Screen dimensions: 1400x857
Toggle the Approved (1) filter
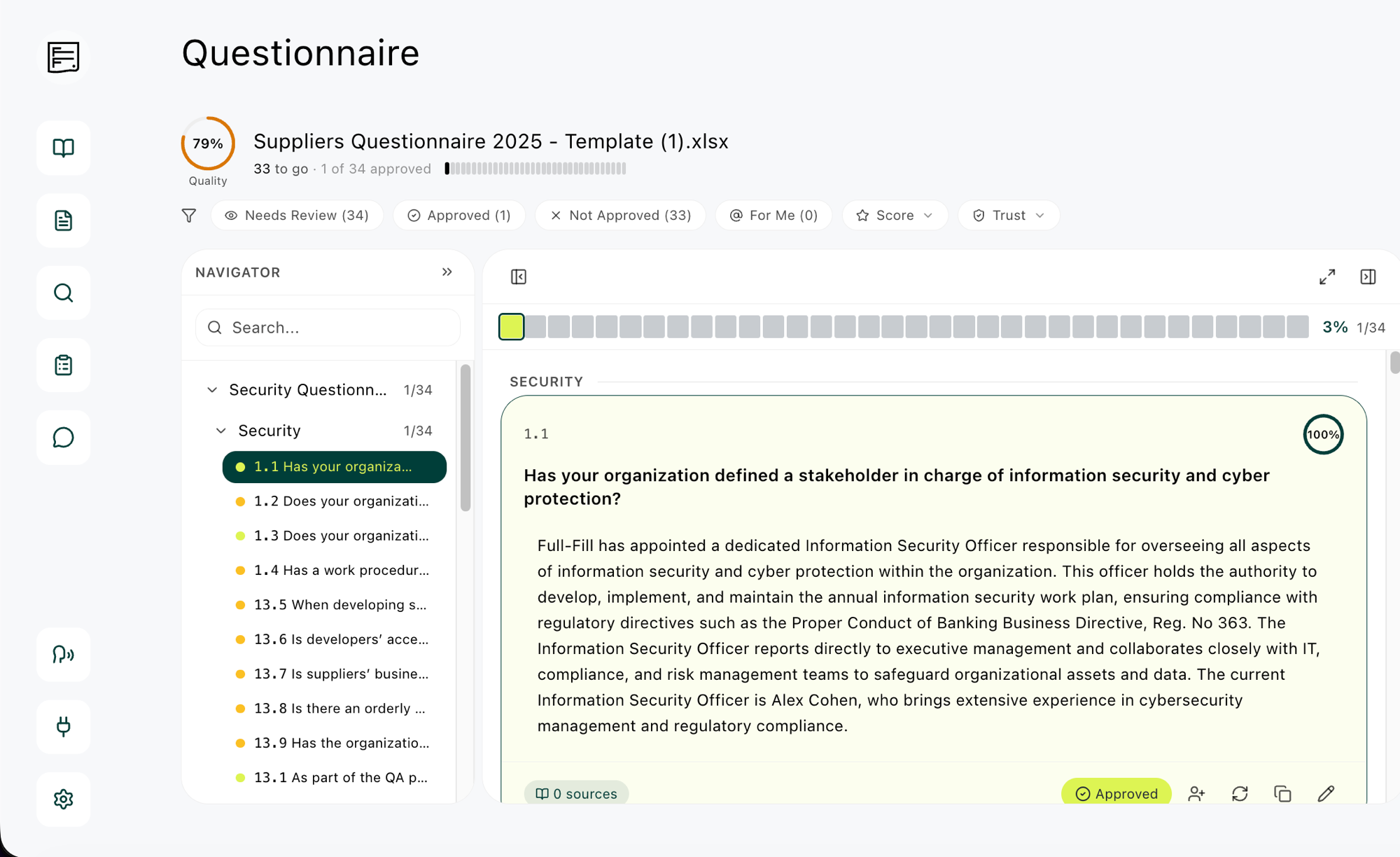(459, 216)
